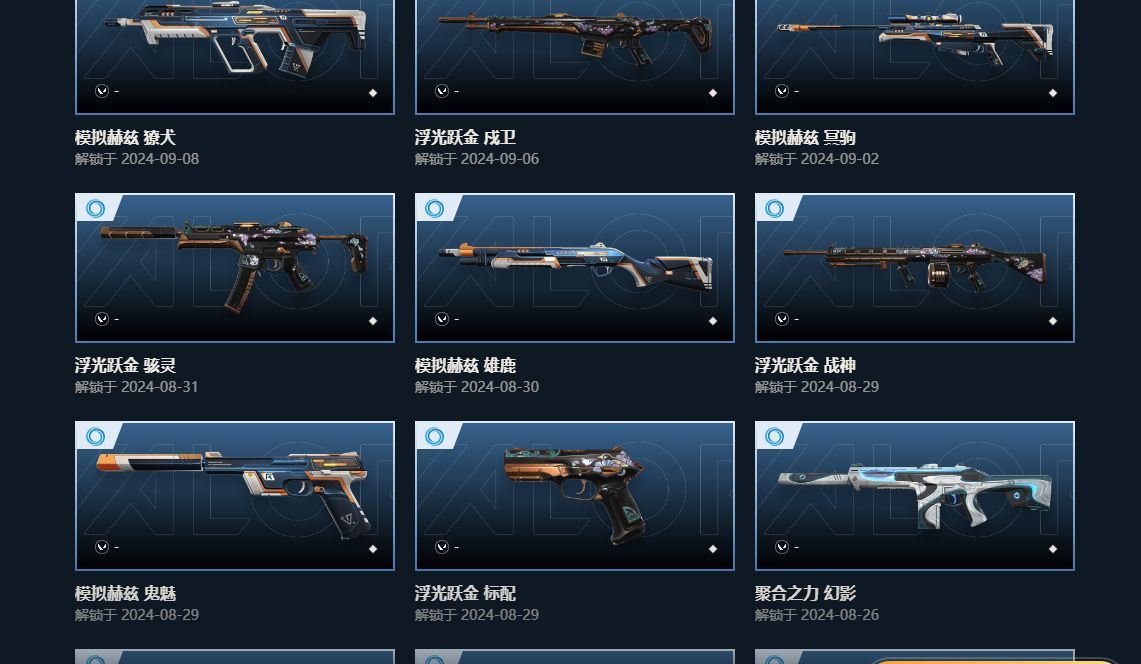1141x664 pixels.
Task: Click the Valorant logo icon on 模拟赫兹 冥驹 card
Action: [x=782, y=91]
